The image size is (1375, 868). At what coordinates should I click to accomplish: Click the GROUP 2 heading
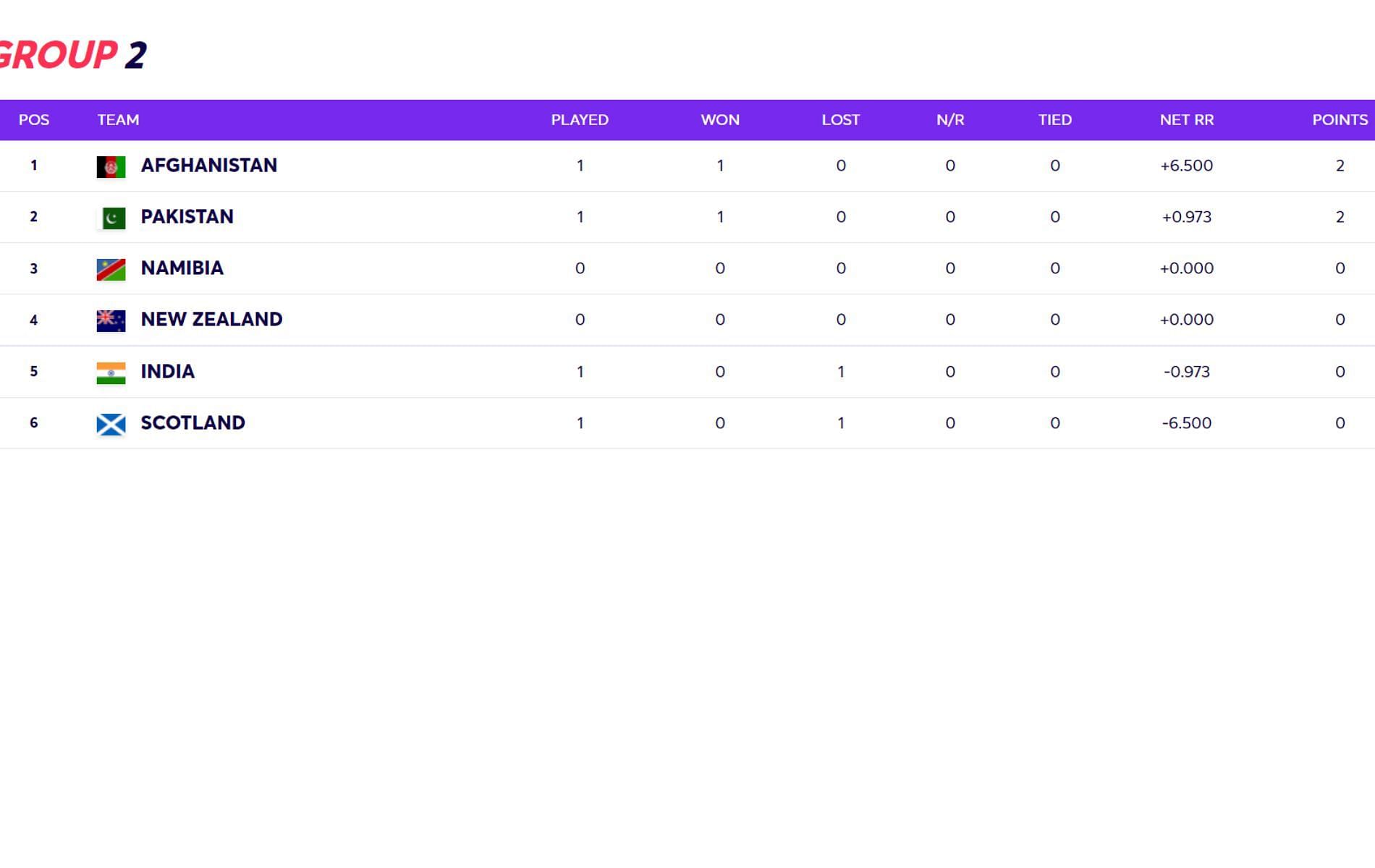click(x=72, y=55)
